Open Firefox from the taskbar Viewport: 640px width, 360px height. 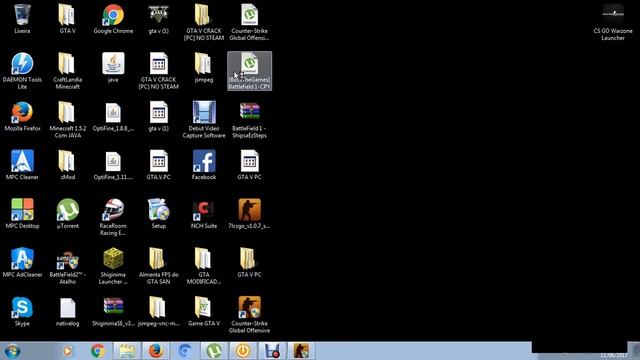tap(156, 351)
